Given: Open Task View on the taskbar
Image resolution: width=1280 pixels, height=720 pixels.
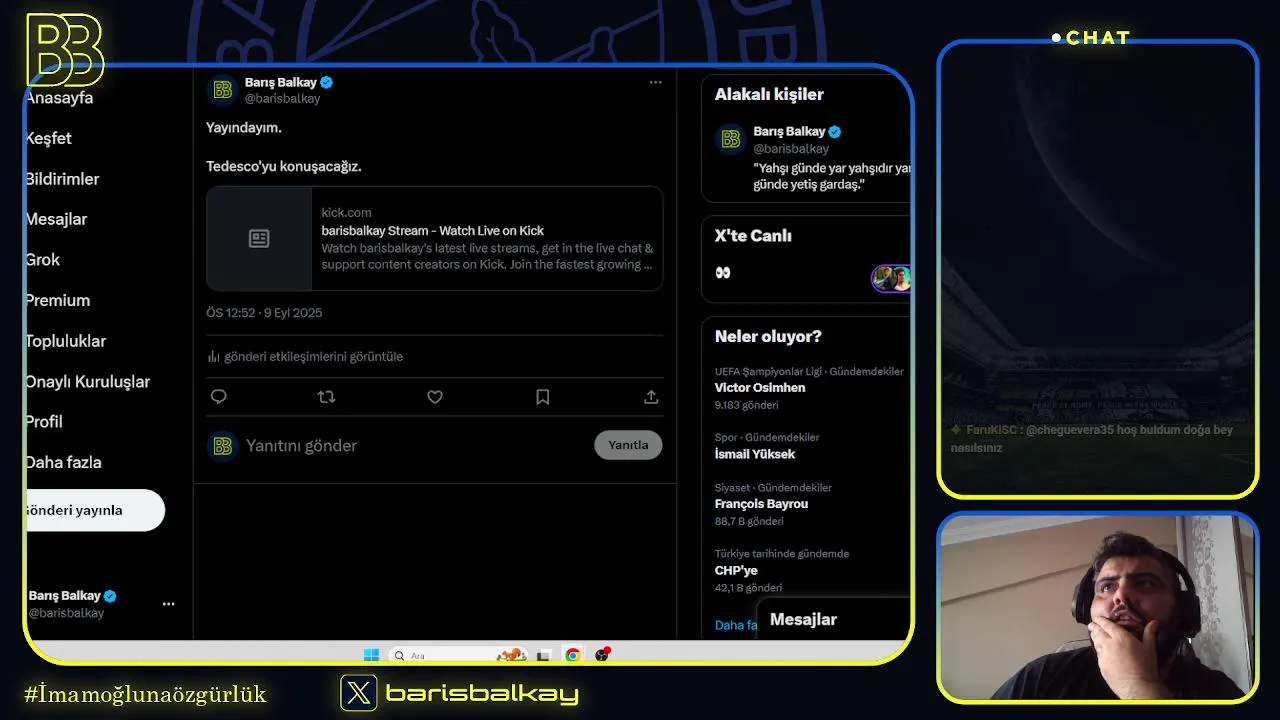Looking at the screenshot, I should pos(543,655).
